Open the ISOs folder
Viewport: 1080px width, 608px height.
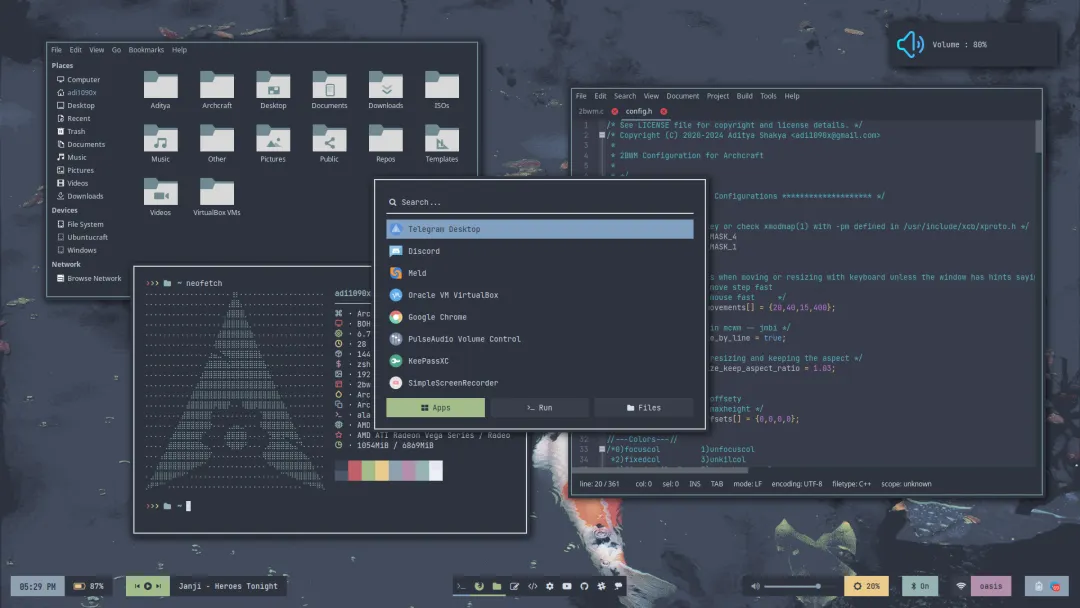(442, 90)
